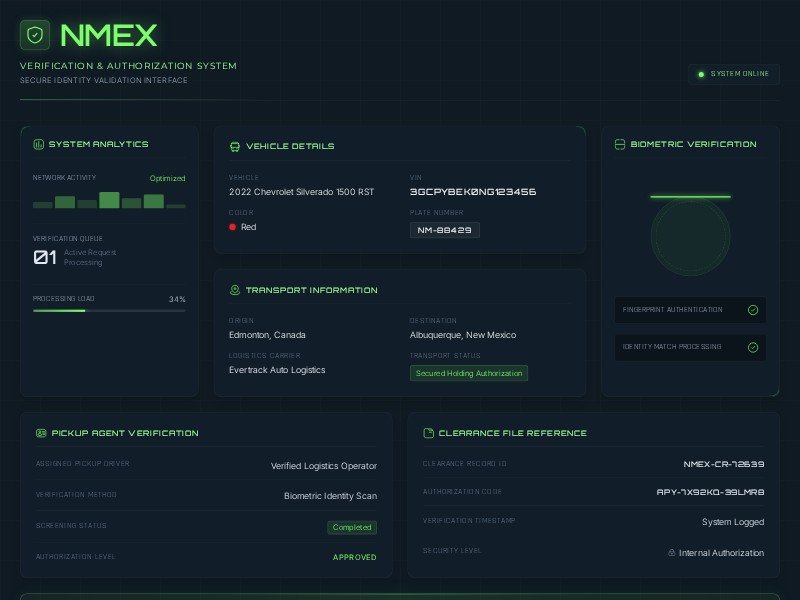The height and width of the screenshot is (600, 800).
Task: Toggle the Identity Match Processing checkmark
Action: (752, 347)
